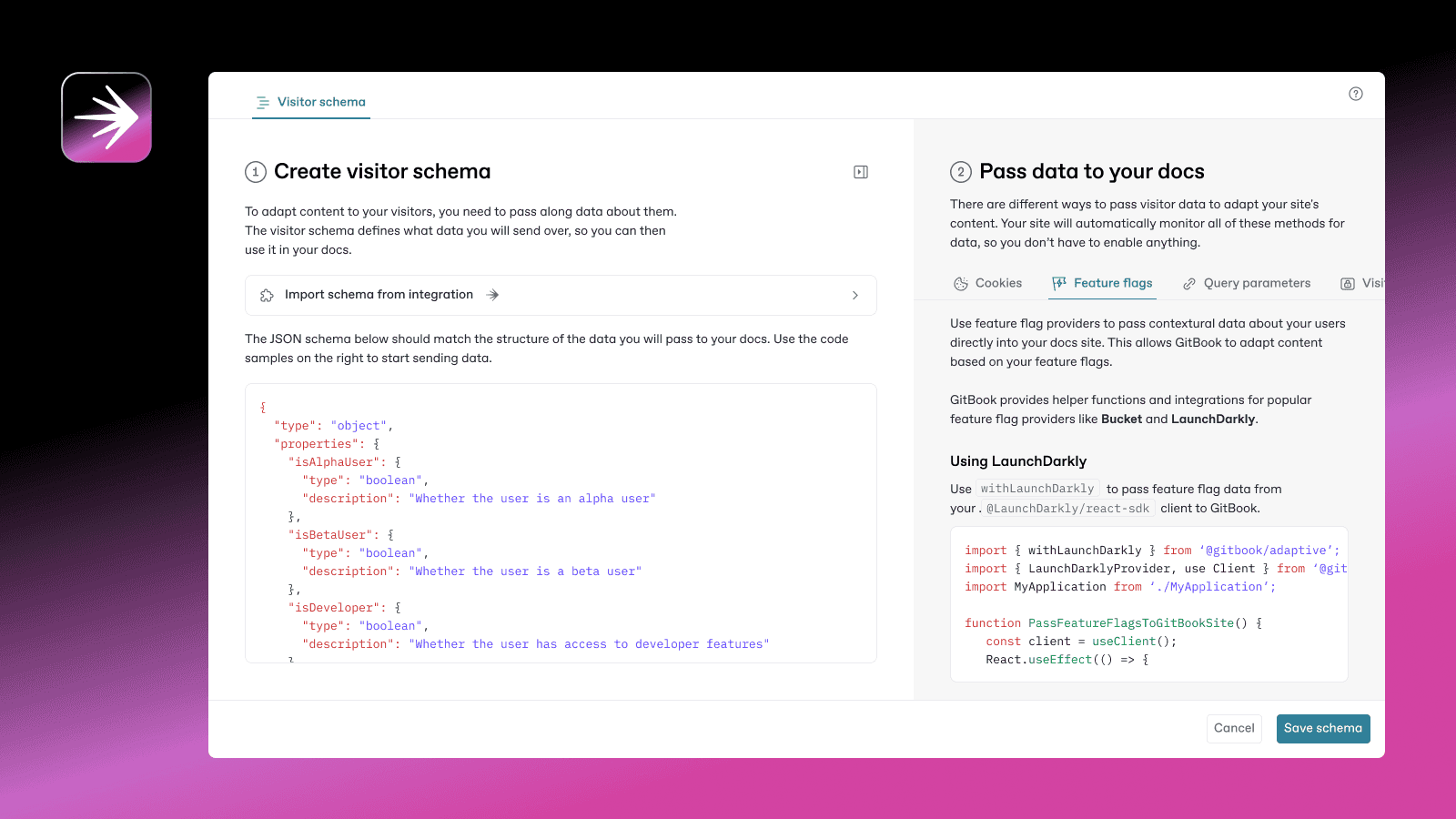Click the GitBook arrow logo icon
The width and height of the screenshot is (1456, 819).
tap(106, 117)
